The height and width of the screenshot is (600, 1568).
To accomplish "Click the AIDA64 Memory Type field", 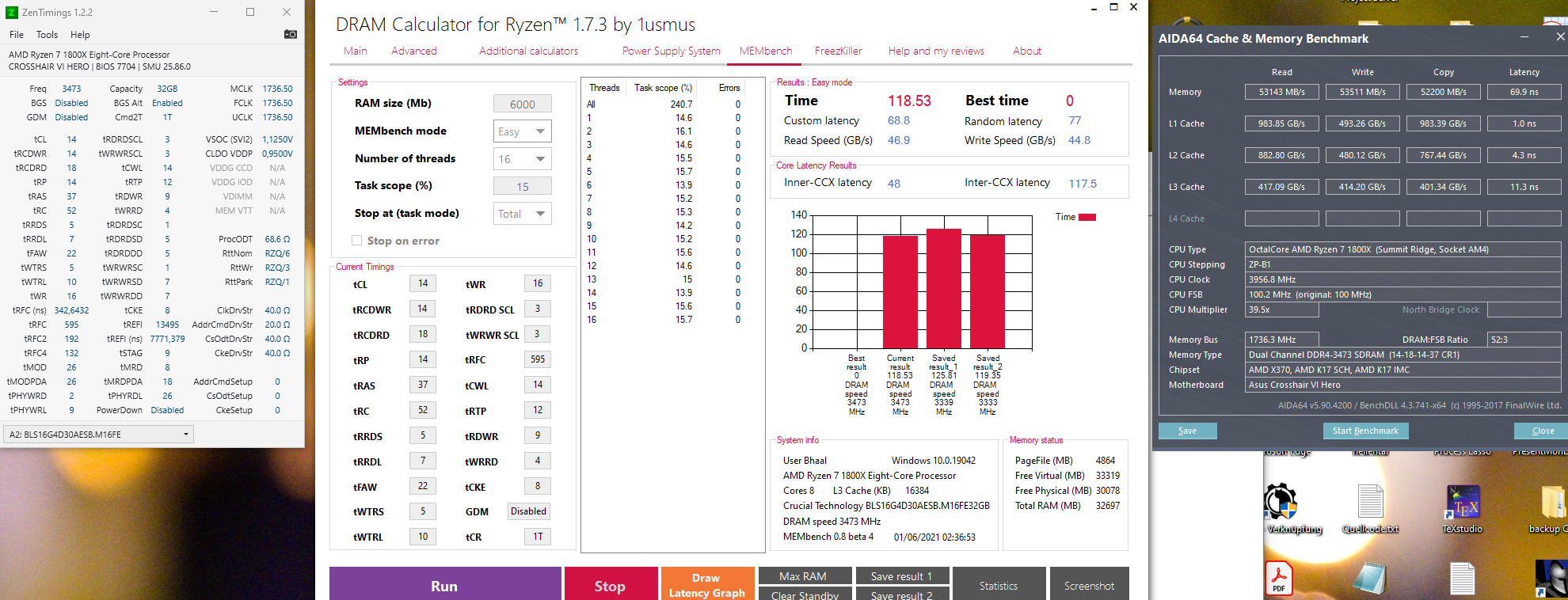I will (1402, 355).
